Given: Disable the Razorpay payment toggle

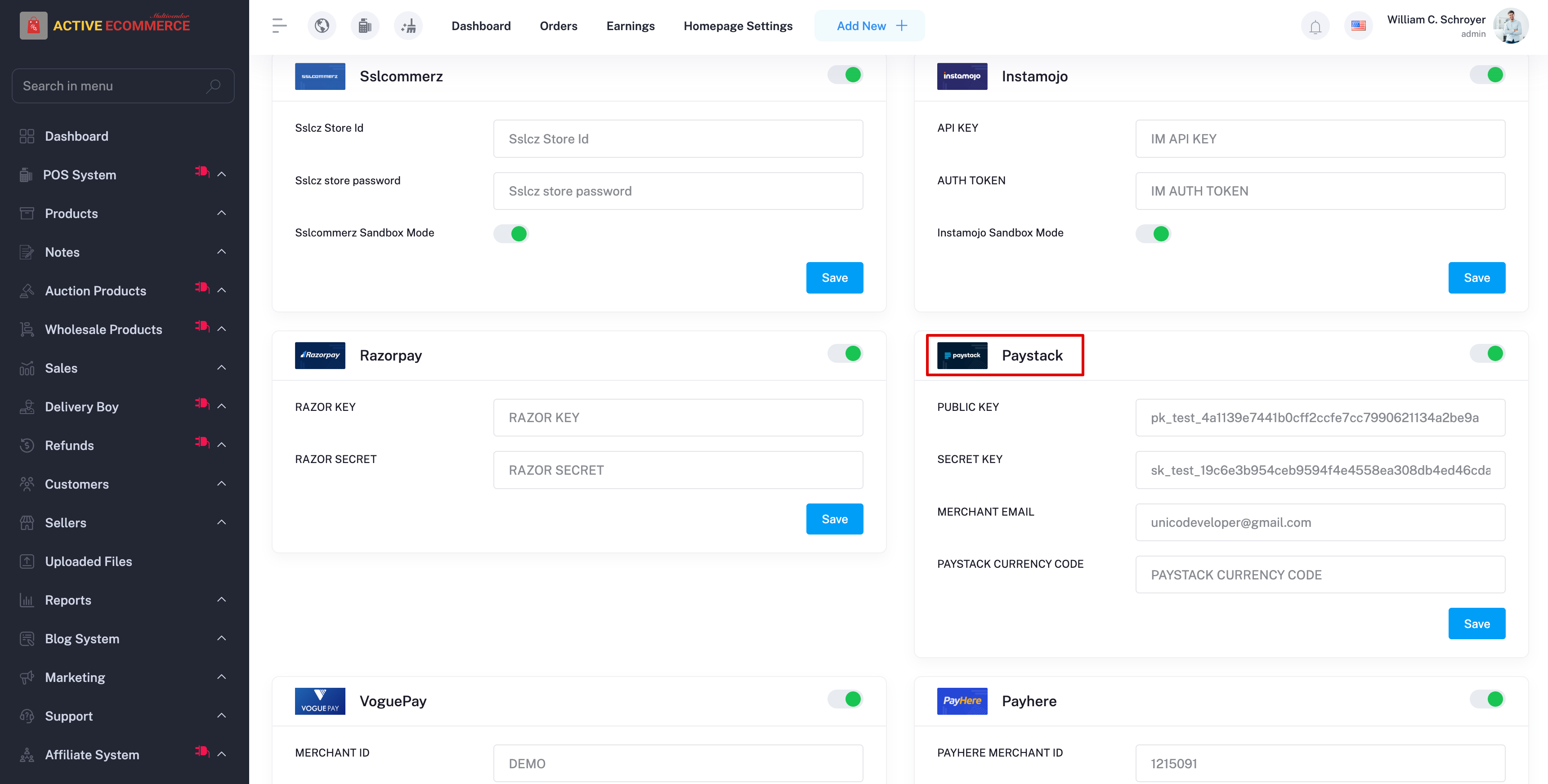Looking at the screenshot, I should click(x=845, y=353).
